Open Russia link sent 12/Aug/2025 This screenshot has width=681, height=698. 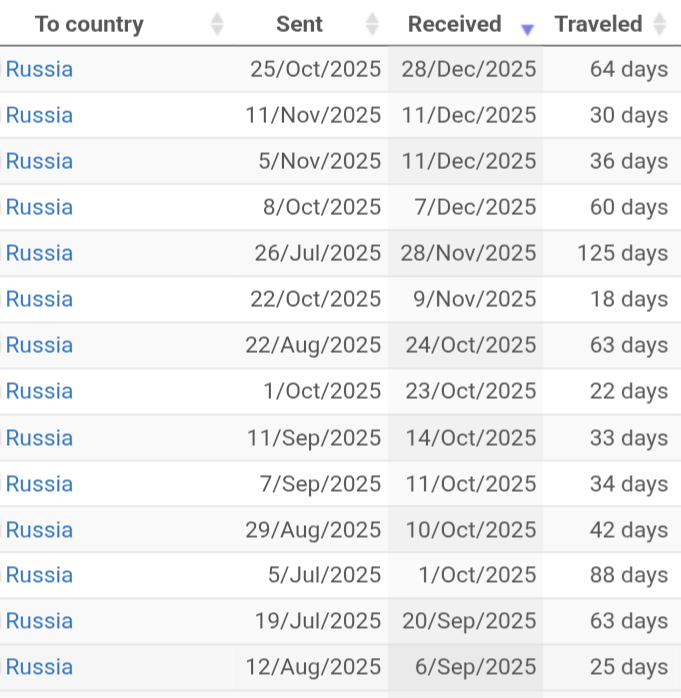coord(39,667)
